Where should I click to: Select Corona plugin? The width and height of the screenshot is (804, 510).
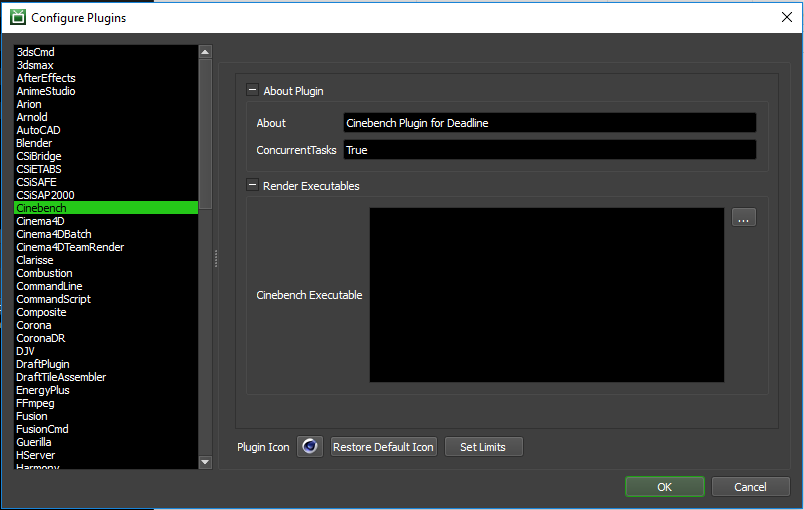[x=106, y=325]
